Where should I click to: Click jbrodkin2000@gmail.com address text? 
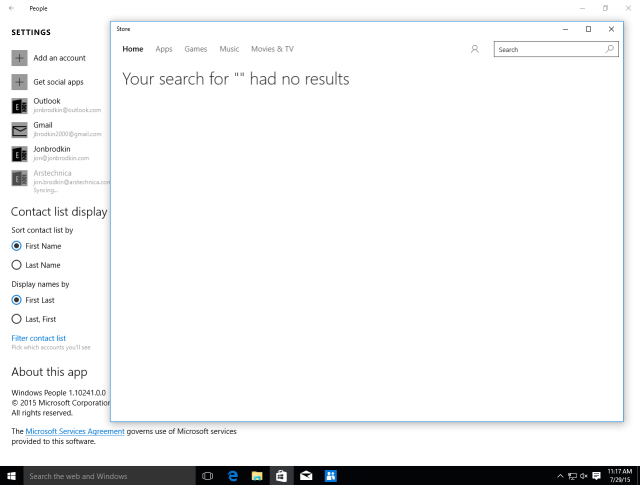(x=67, y=134)
